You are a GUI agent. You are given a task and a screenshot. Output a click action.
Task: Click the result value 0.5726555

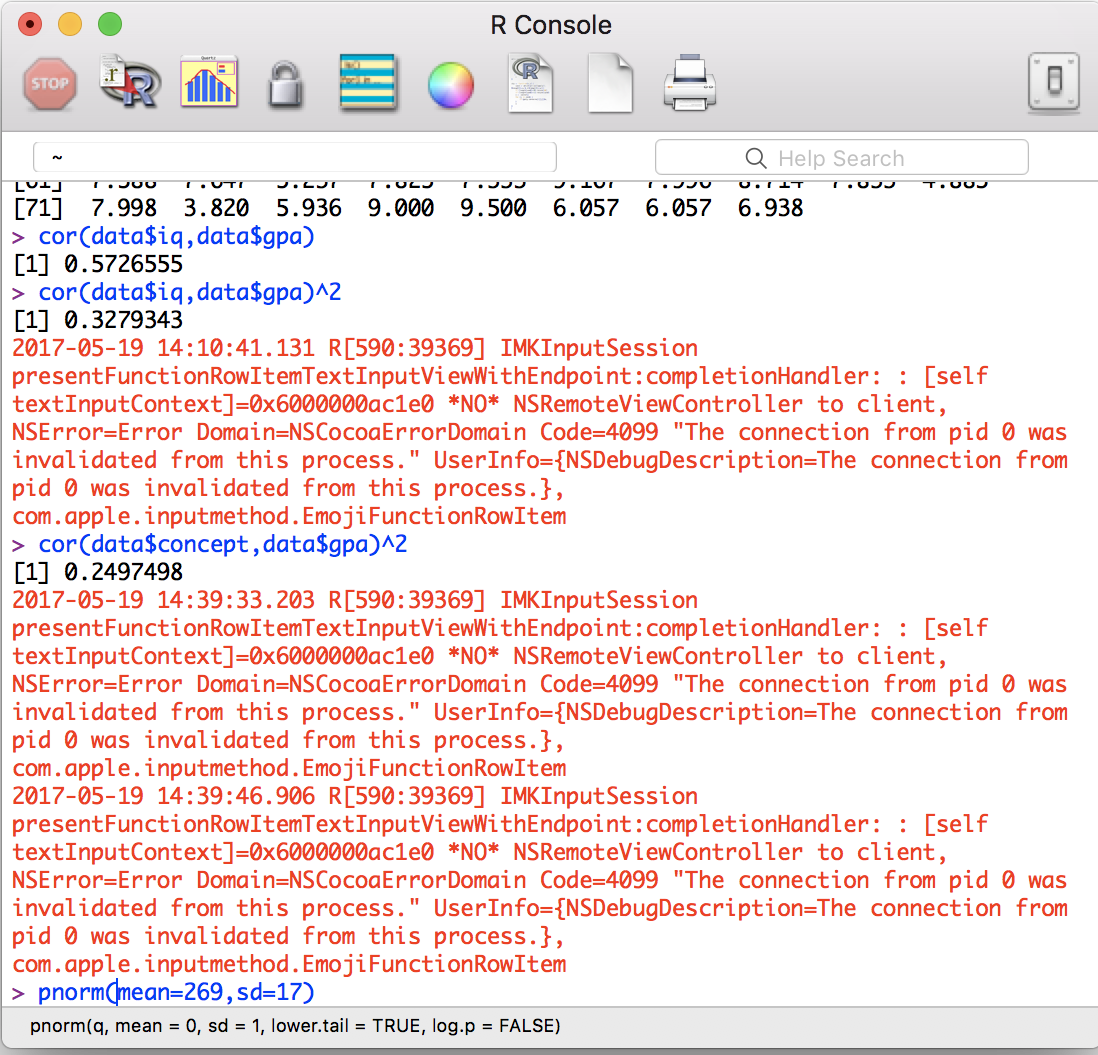point(123,264)
